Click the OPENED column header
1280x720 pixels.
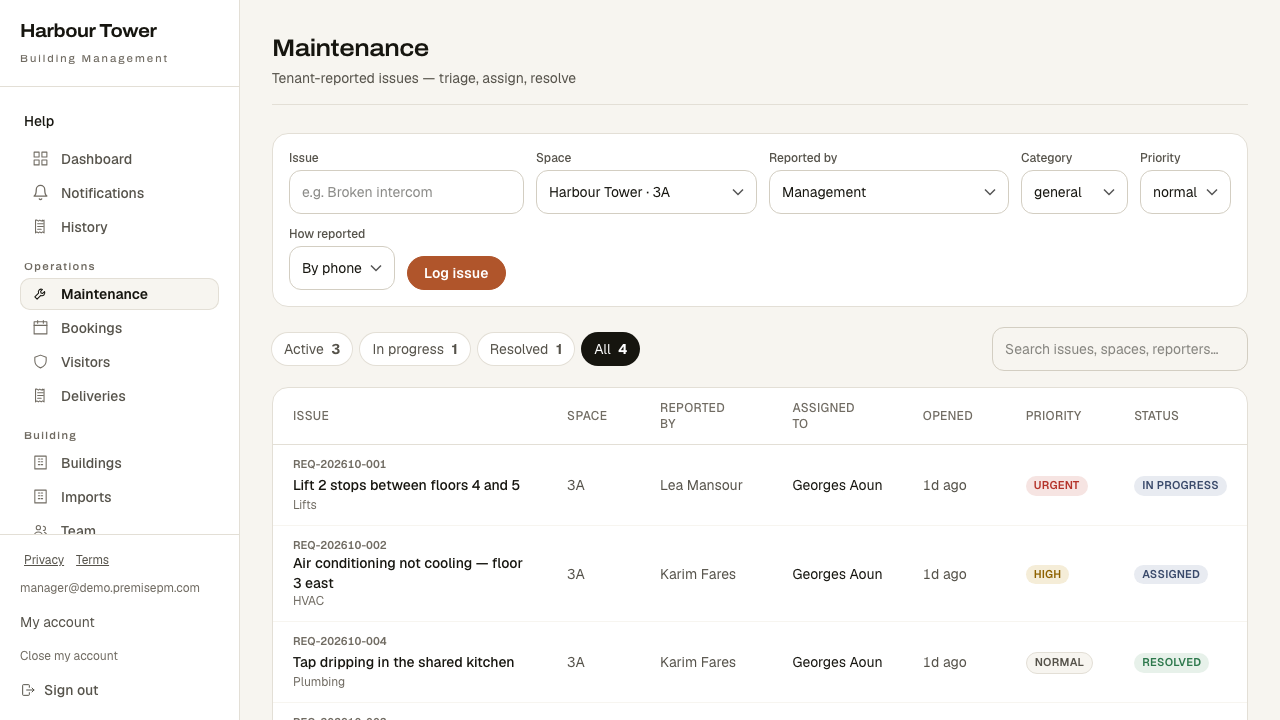point(947,416)
